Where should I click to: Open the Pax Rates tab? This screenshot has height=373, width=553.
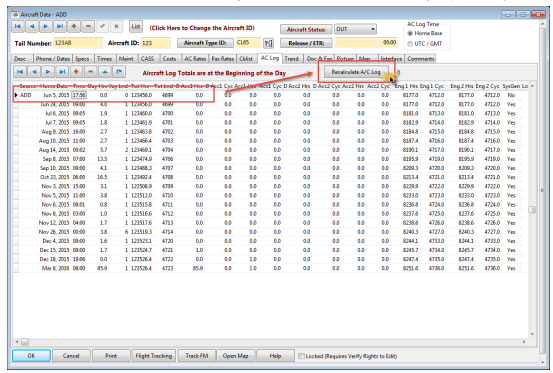pyautogui.click(x=223, y=59)
